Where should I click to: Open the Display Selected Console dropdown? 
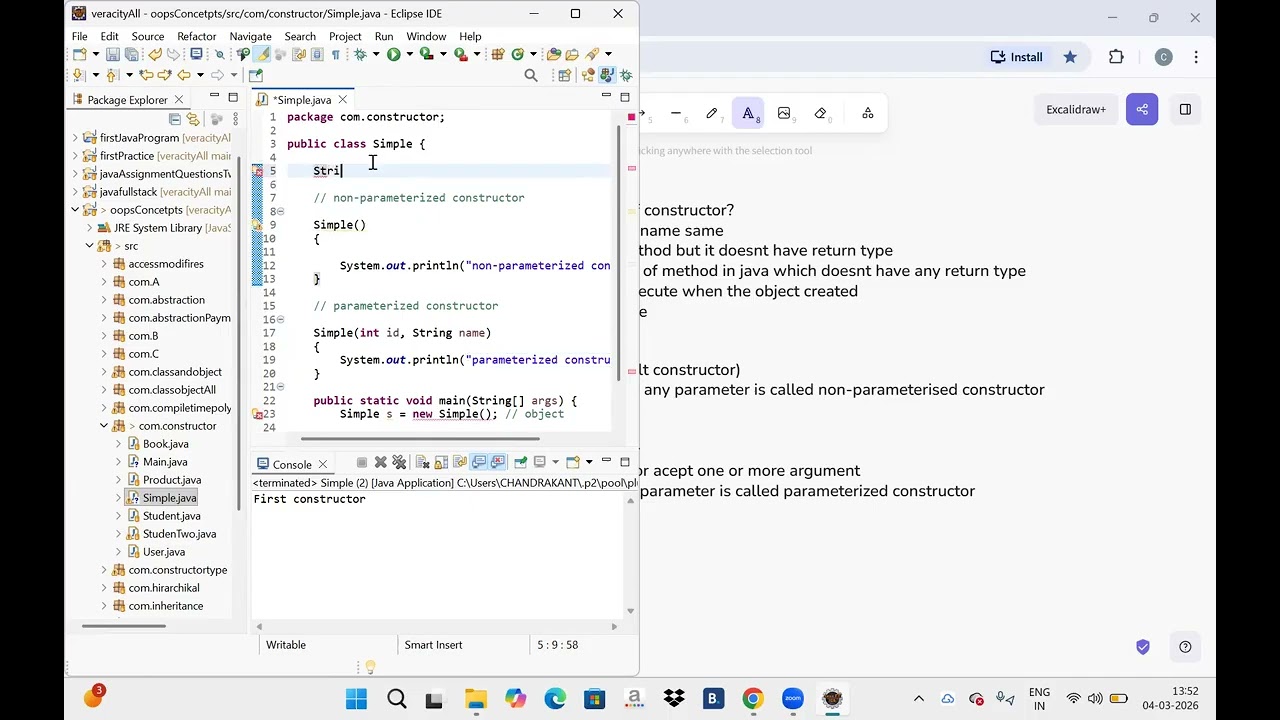(x=555, y=462)
